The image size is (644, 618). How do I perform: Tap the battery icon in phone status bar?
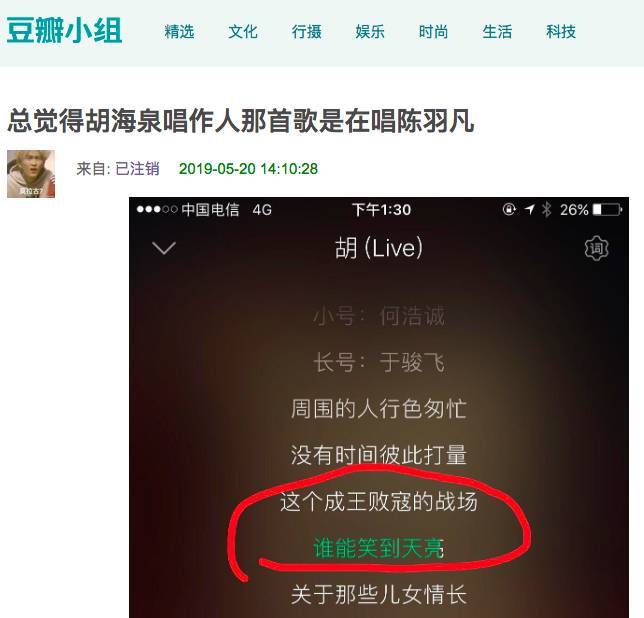[x=607, y=210]
